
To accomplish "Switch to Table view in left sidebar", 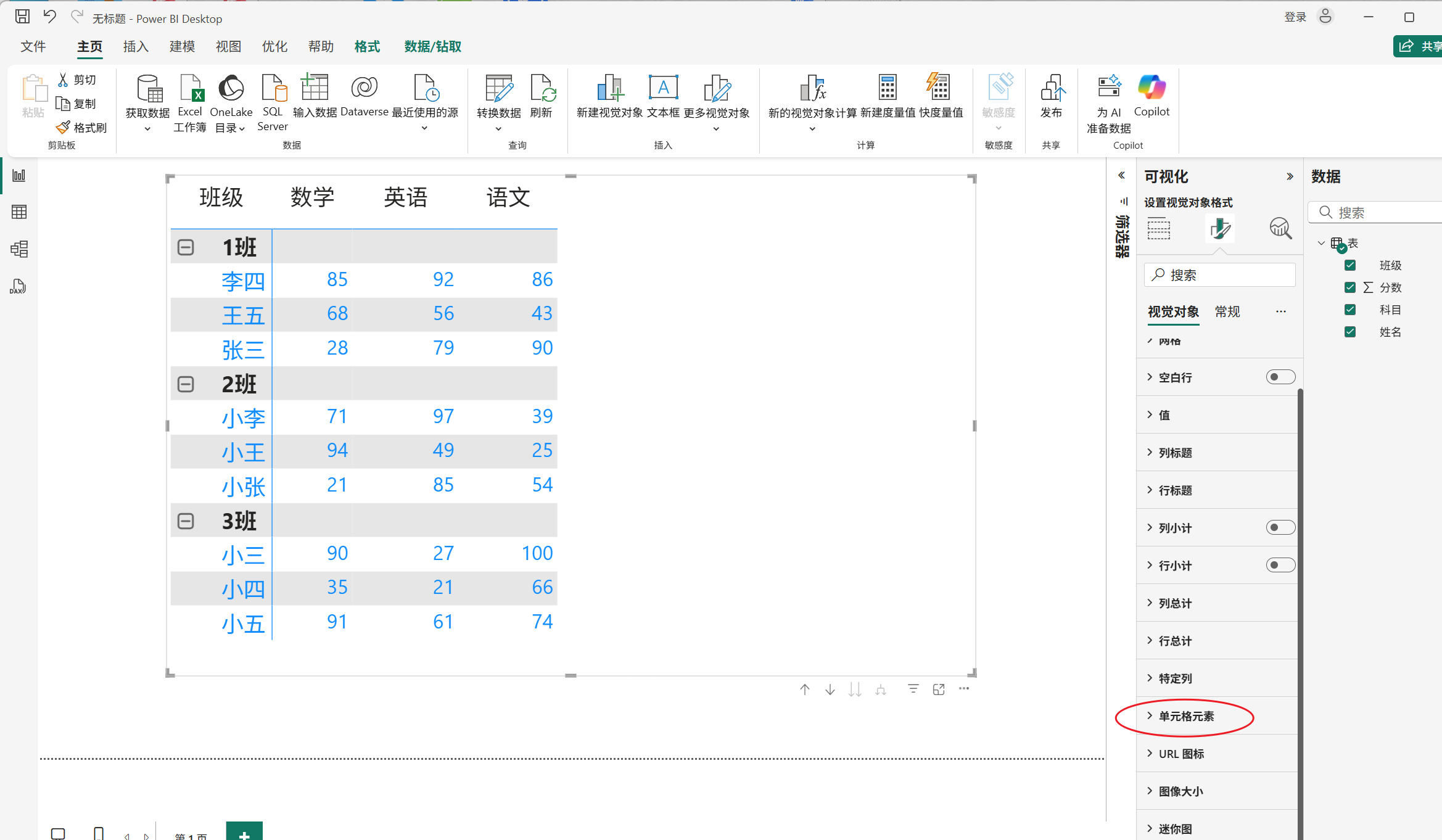I will click(19, 212).
